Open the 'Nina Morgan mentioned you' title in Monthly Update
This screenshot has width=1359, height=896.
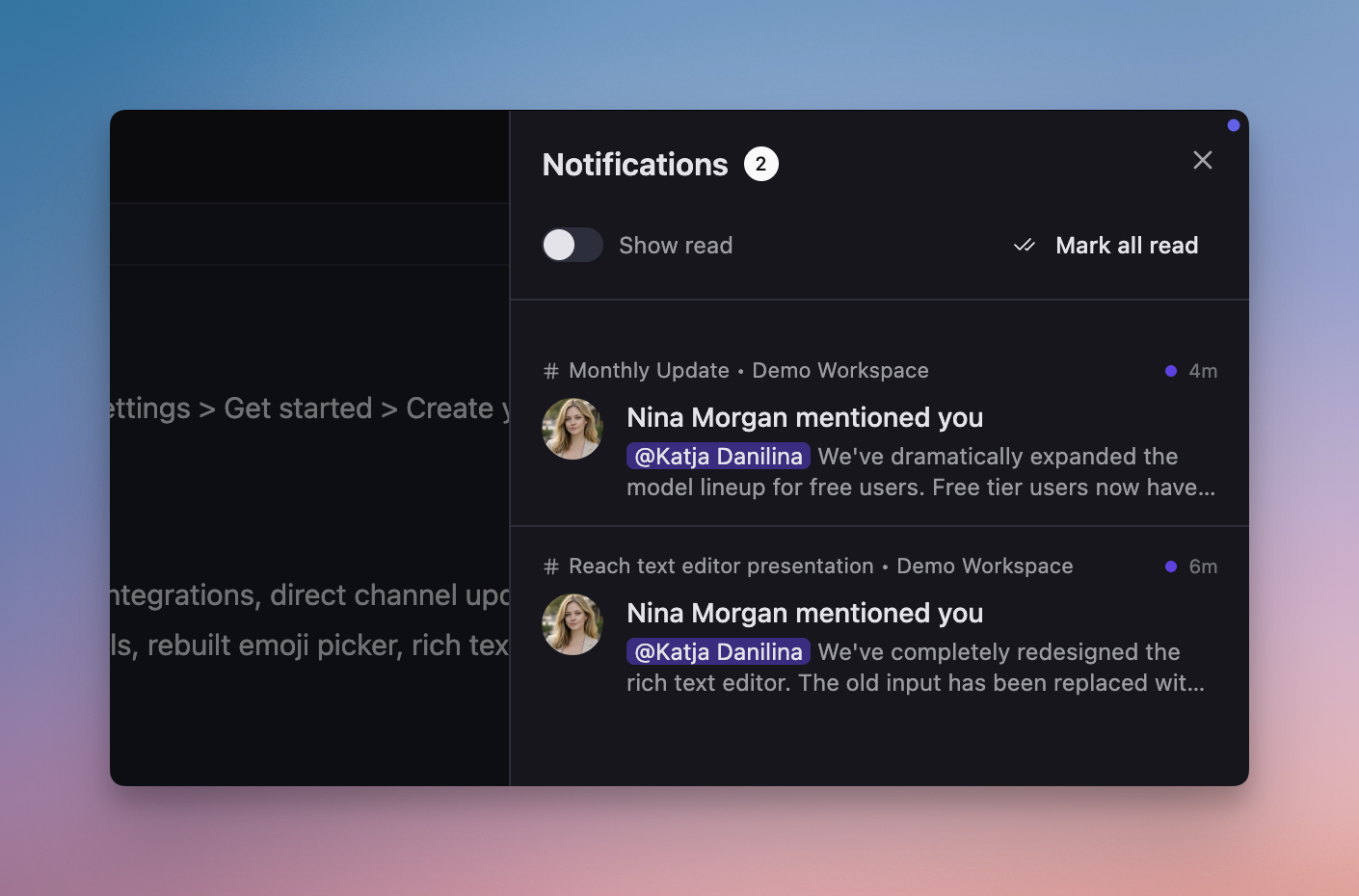pyautogui.click(x=805, y=417)
